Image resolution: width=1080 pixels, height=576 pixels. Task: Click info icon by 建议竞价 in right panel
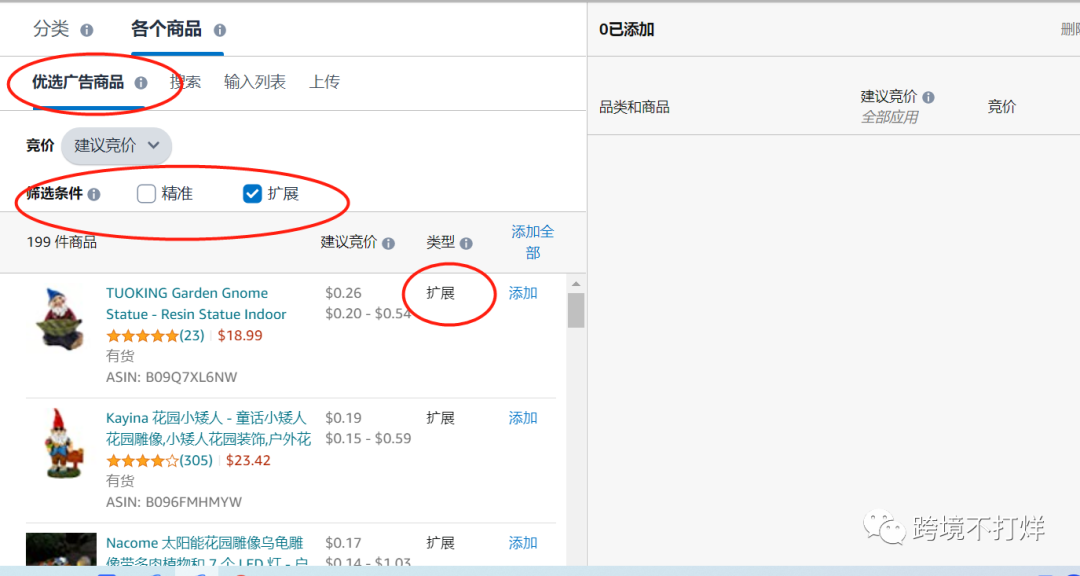[x=928, y=97]
